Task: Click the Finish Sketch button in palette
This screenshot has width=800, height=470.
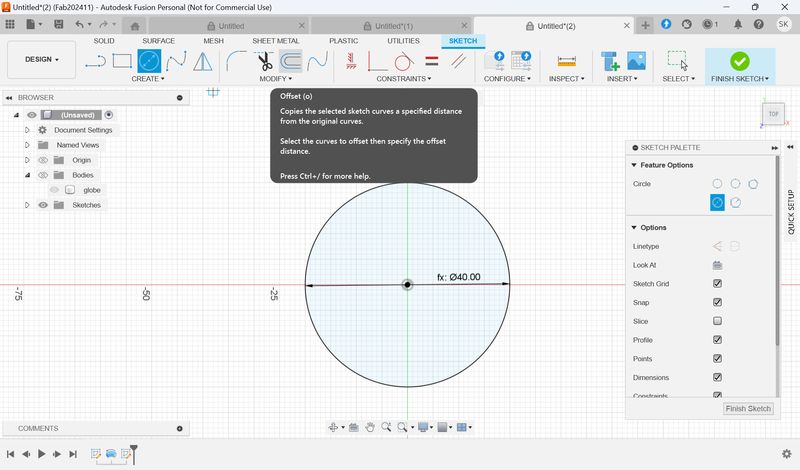Action: tap(748, 408)
